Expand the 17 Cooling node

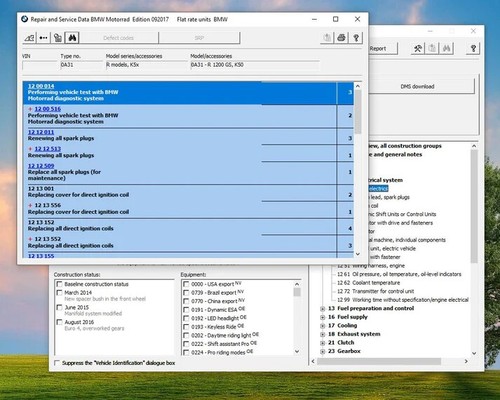point(323,326)
